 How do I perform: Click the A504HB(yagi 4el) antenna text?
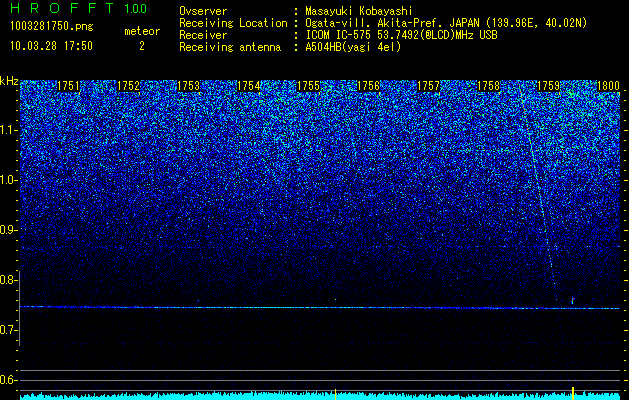[x=353, y=47]
